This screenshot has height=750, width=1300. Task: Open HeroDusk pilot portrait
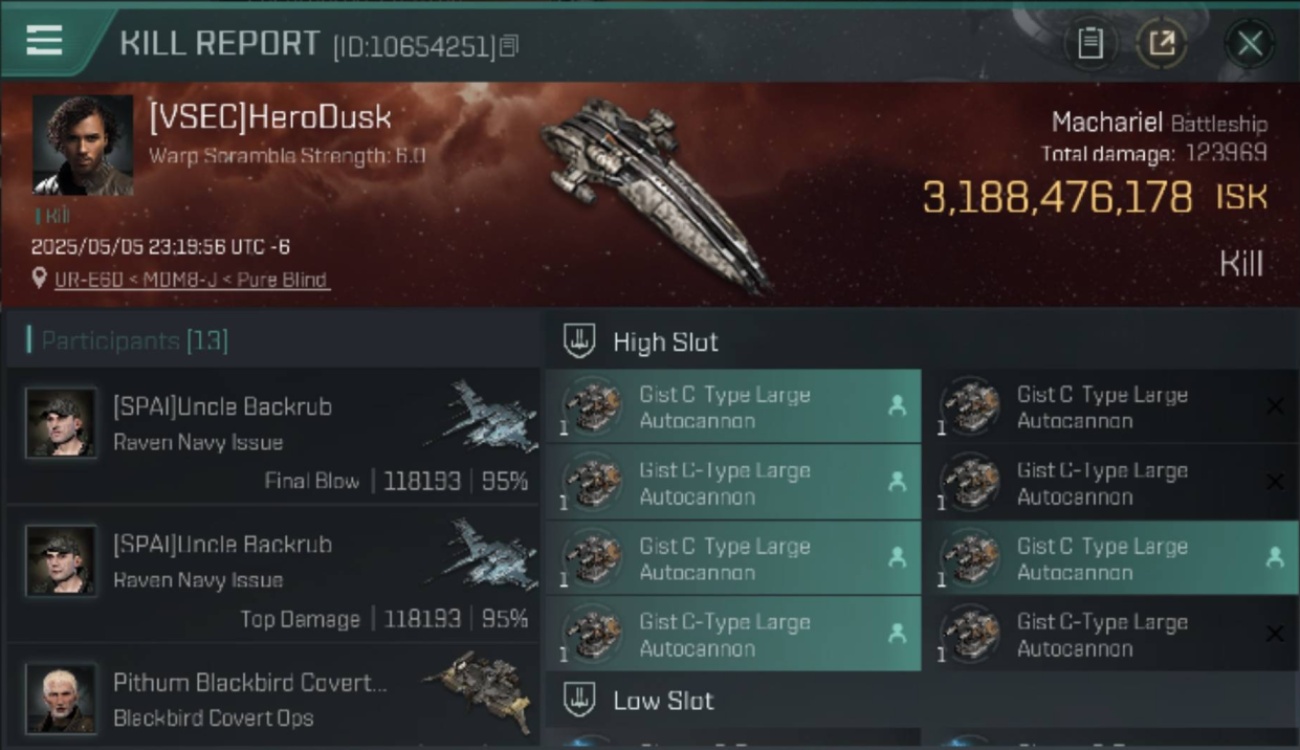(x=83, y=145)
